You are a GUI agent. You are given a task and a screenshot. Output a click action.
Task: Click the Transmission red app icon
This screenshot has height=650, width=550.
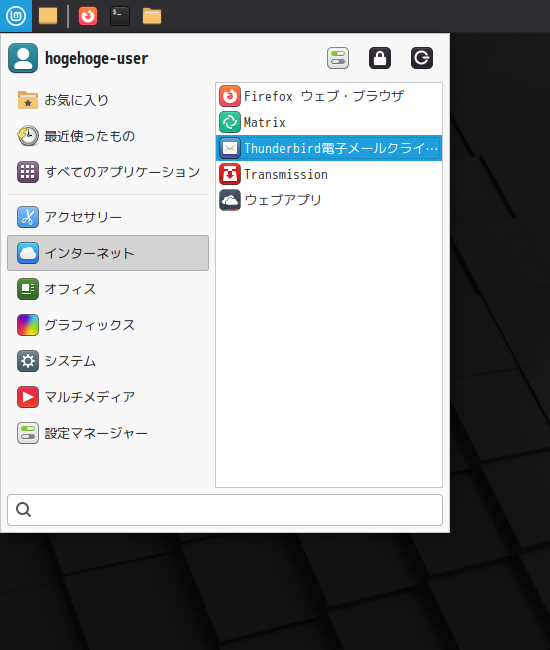[230, 174]
